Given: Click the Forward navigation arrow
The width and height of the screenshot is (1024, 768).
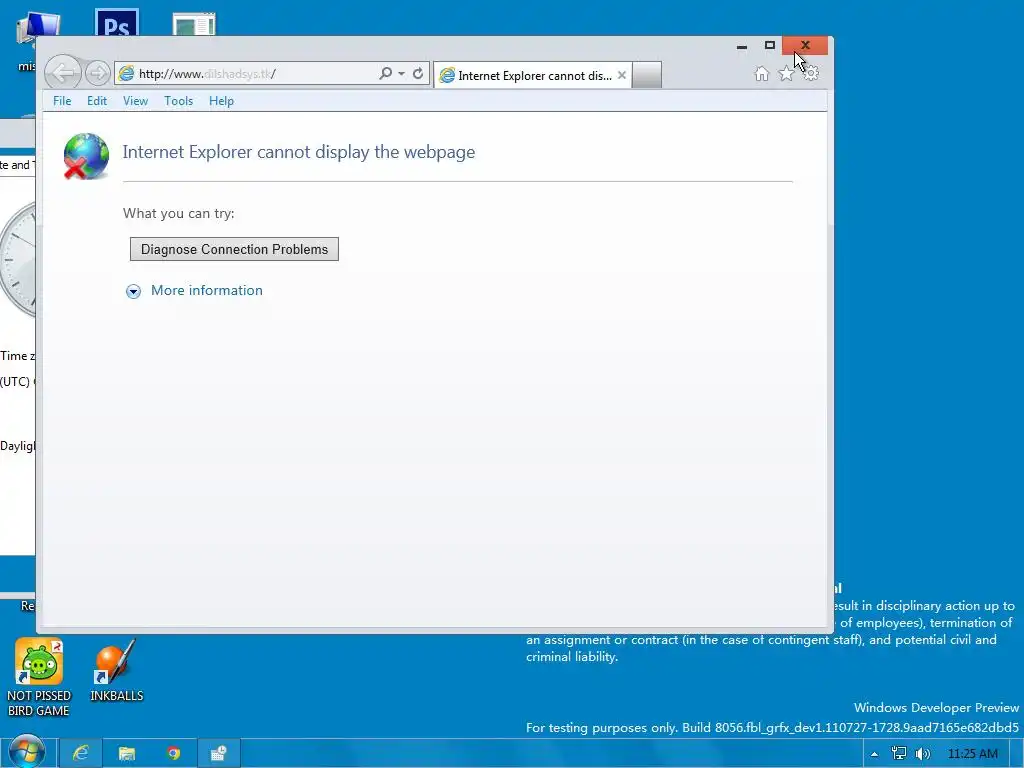Looking at the screenshot, I should tap(98, 73).
